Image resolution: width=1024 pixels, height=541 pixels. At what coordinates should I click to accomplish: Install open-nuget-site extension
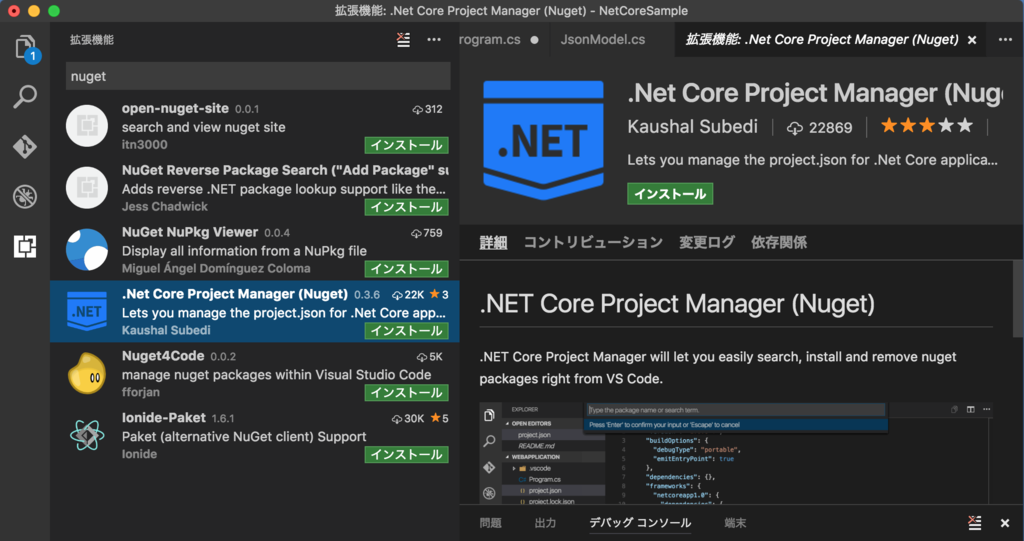406,145
